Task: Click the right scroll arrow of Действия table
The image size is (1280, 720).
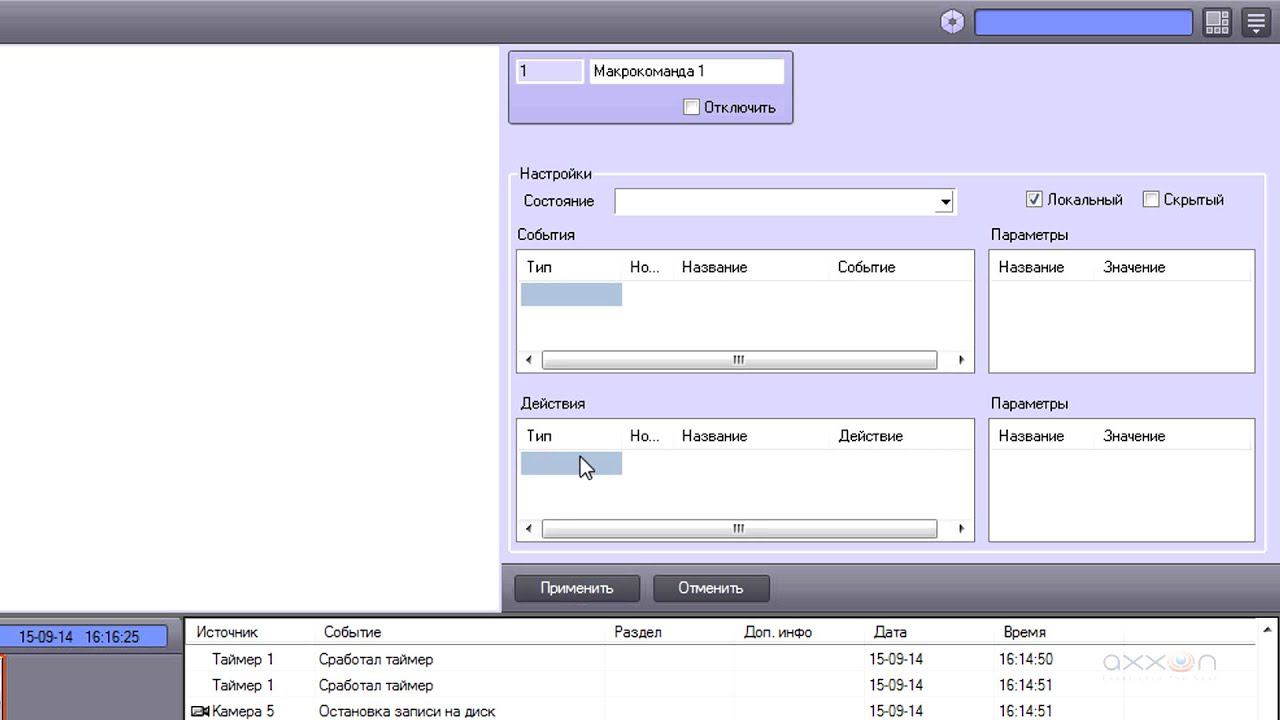Action: tap(961, 529)
